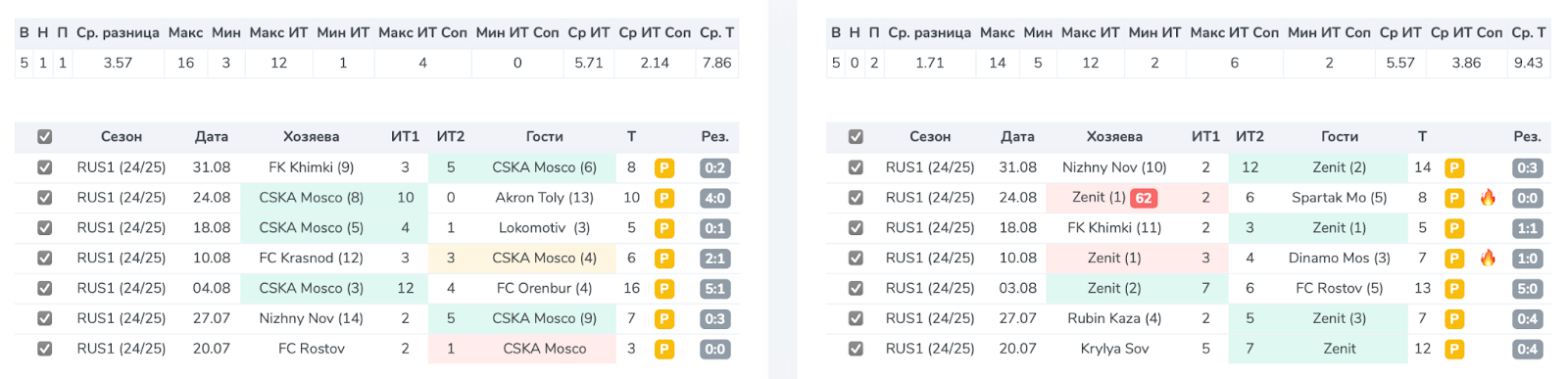Screen dimensions: 1568x379
Task: Uncheck the Rubin Kaza vs Zenit checkbox
Action: pyautogui.click(x=856, y=318)
